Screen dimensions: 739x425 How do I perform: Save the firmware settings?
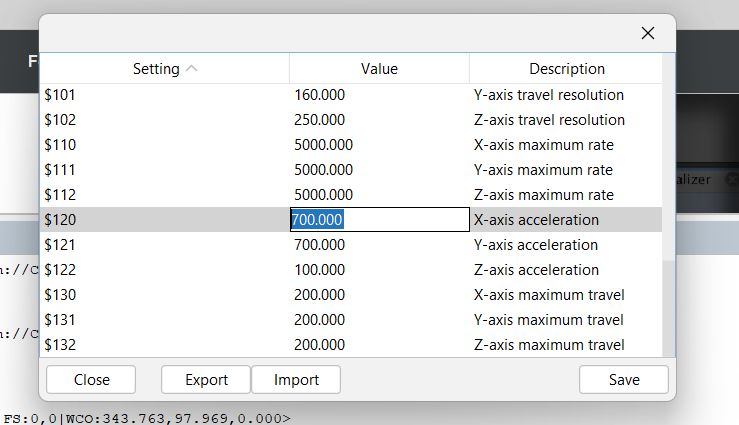coord(624,380)
